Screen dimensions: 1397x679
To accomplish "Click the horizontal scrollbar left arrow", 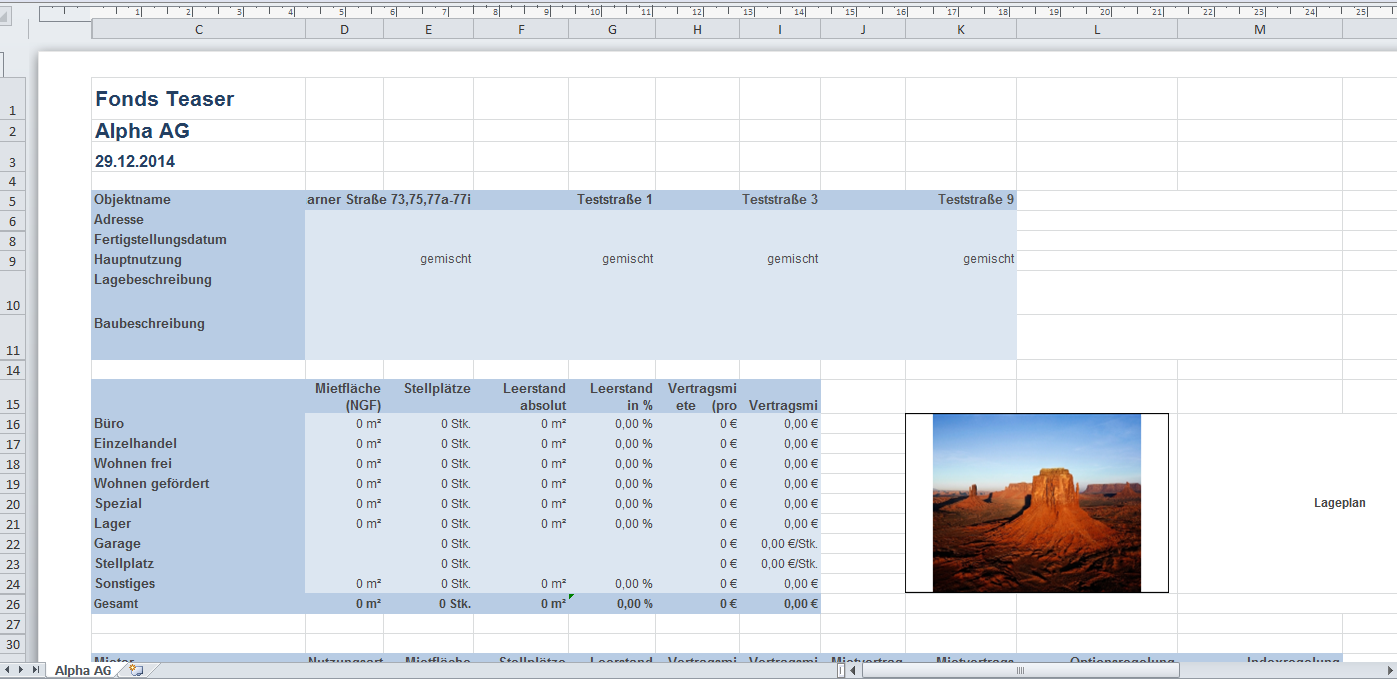I will (x=853, y=670).
